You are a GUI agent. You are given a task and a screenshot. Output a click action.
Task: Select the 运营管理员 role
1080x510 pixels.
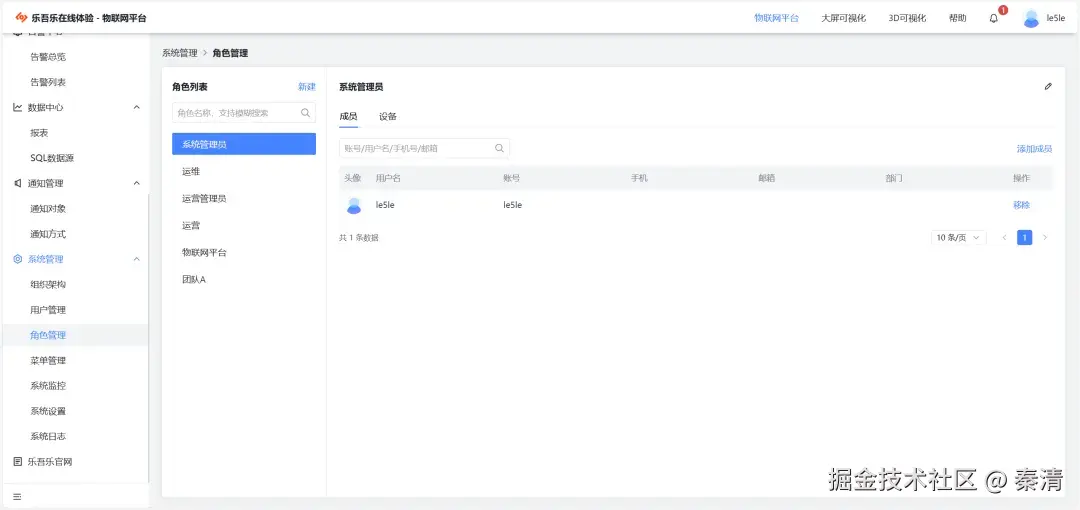tap(244, 198)
